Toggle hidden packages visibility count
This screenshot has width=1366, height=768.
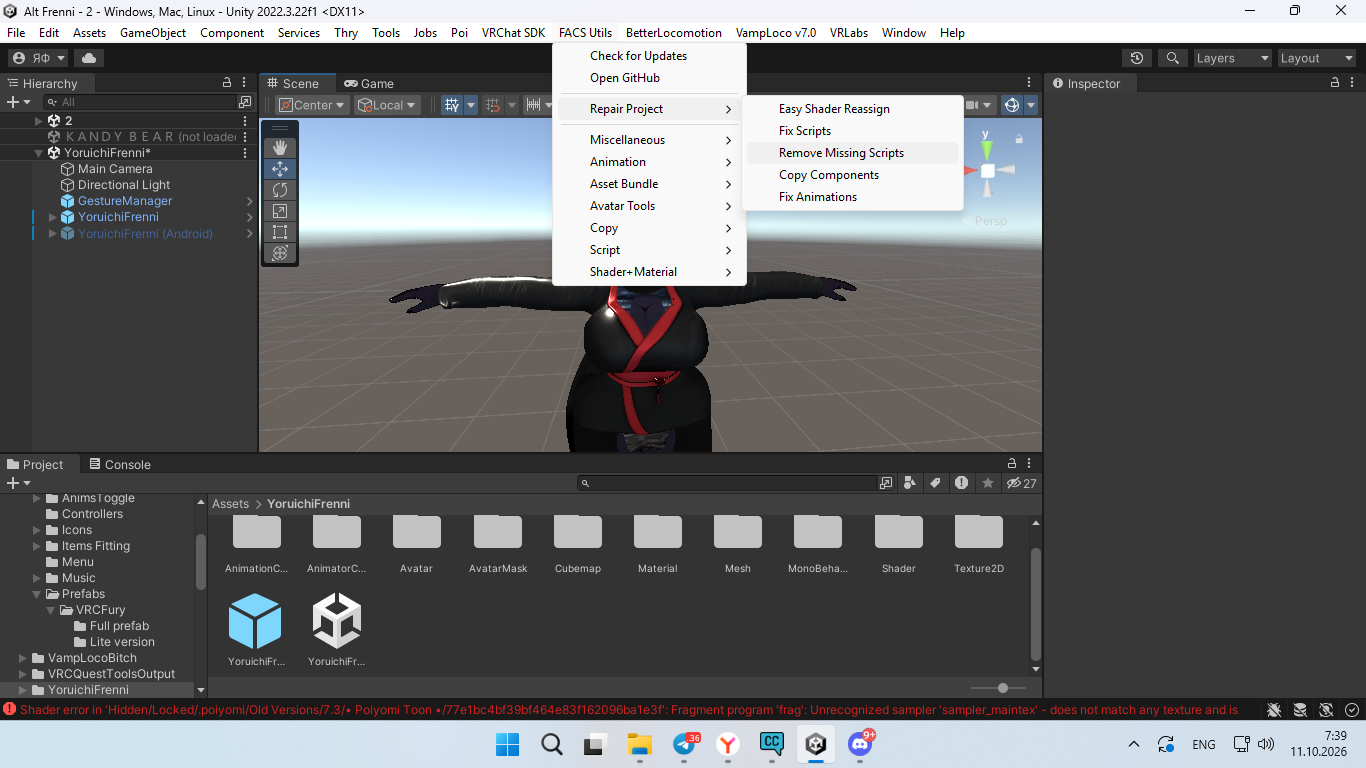coord(1022,483)
